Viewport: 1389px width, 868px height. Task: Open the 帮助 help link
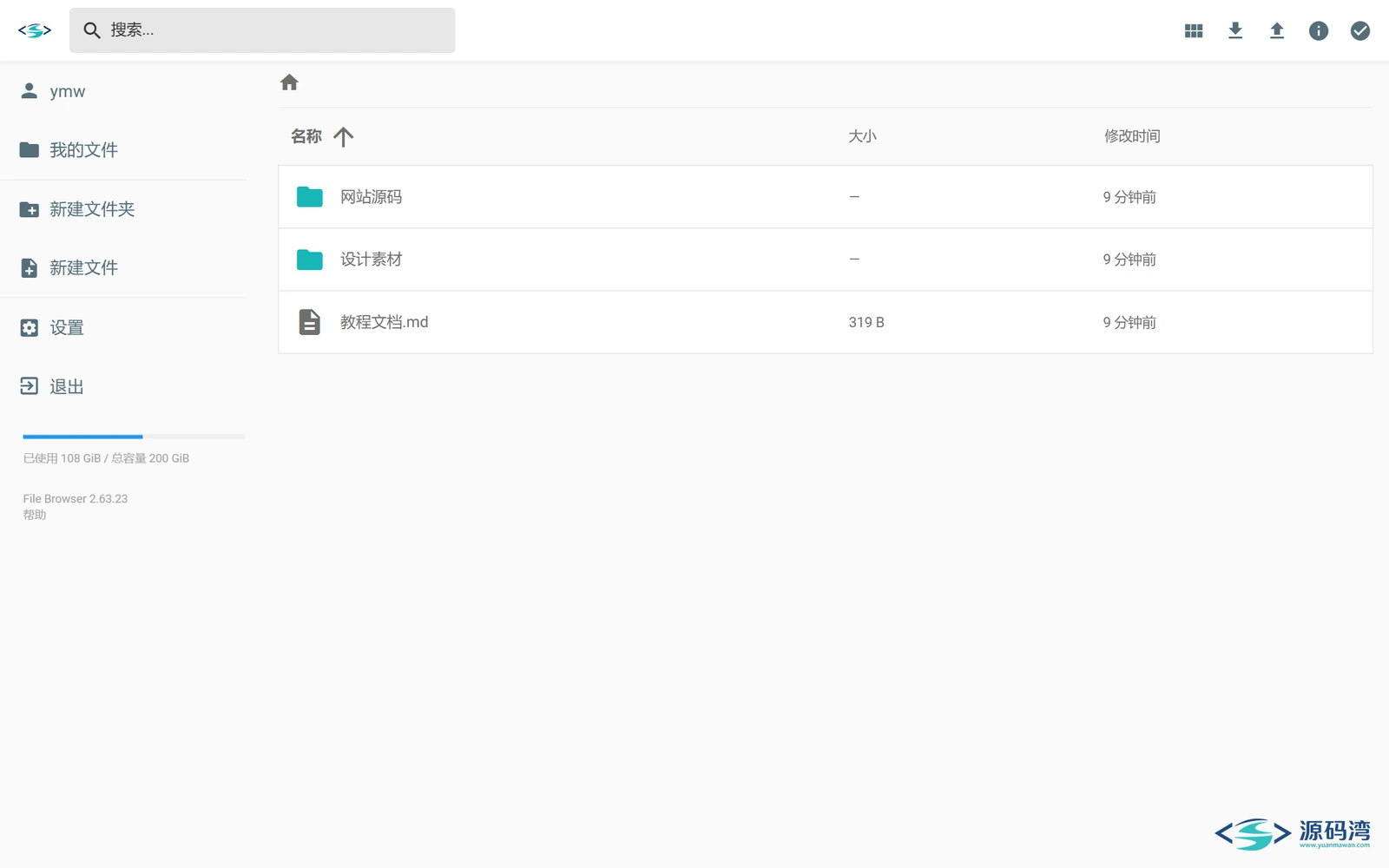(35, 515)
